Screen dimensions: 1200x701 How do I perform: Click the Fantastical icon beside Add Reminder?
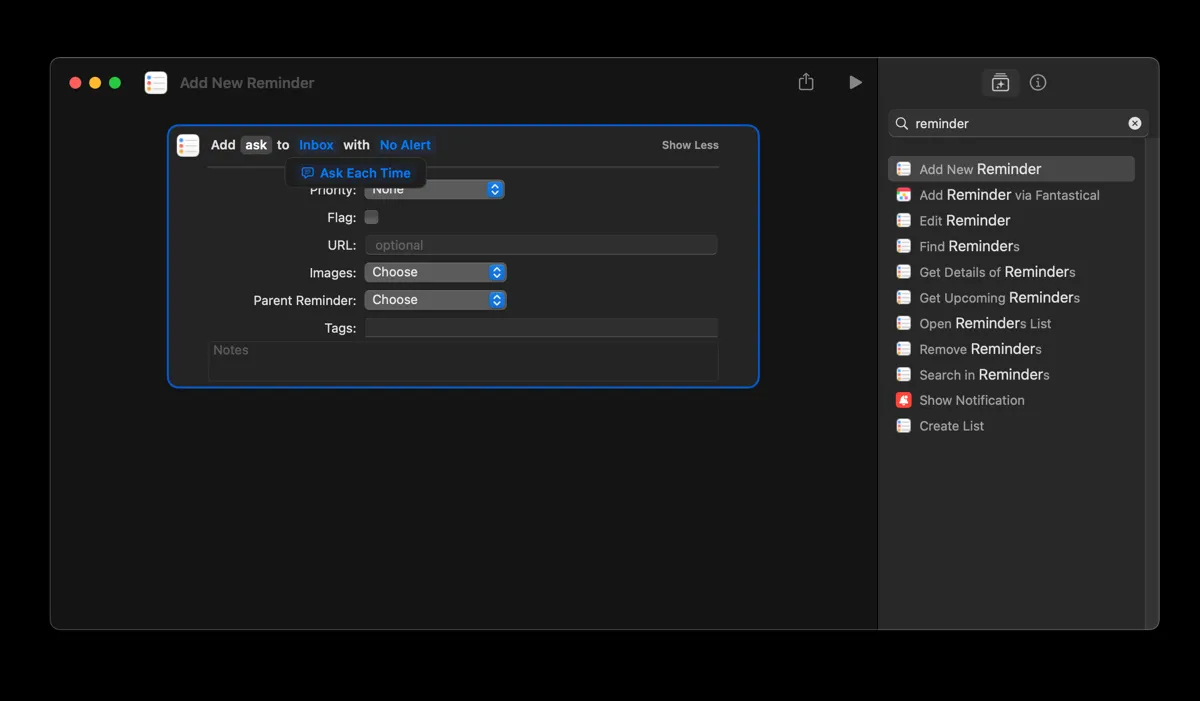(x=903, y=195)
